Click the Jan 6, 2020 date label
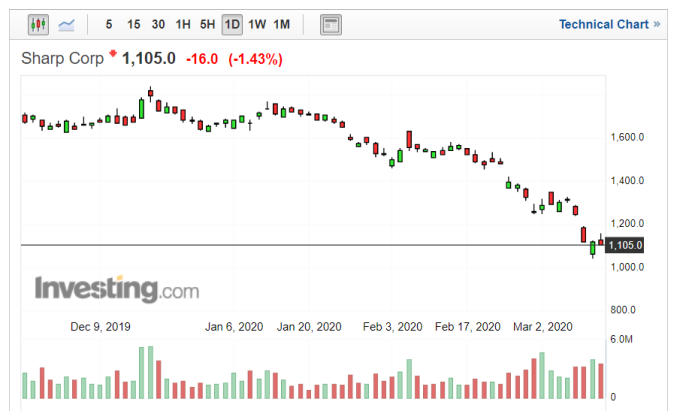 [234, 327]
